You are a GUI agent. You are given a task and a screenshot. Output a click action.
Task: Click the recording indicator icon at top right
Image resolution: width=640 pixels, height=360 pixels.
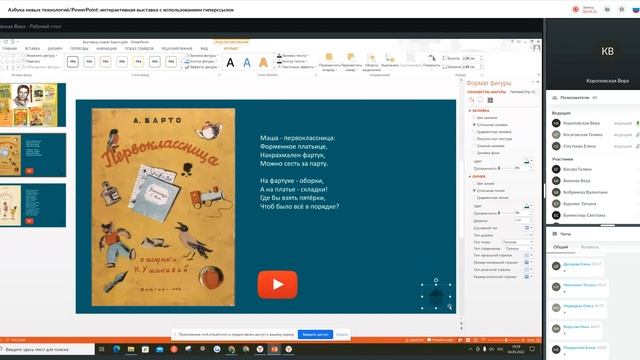(576, 9)
